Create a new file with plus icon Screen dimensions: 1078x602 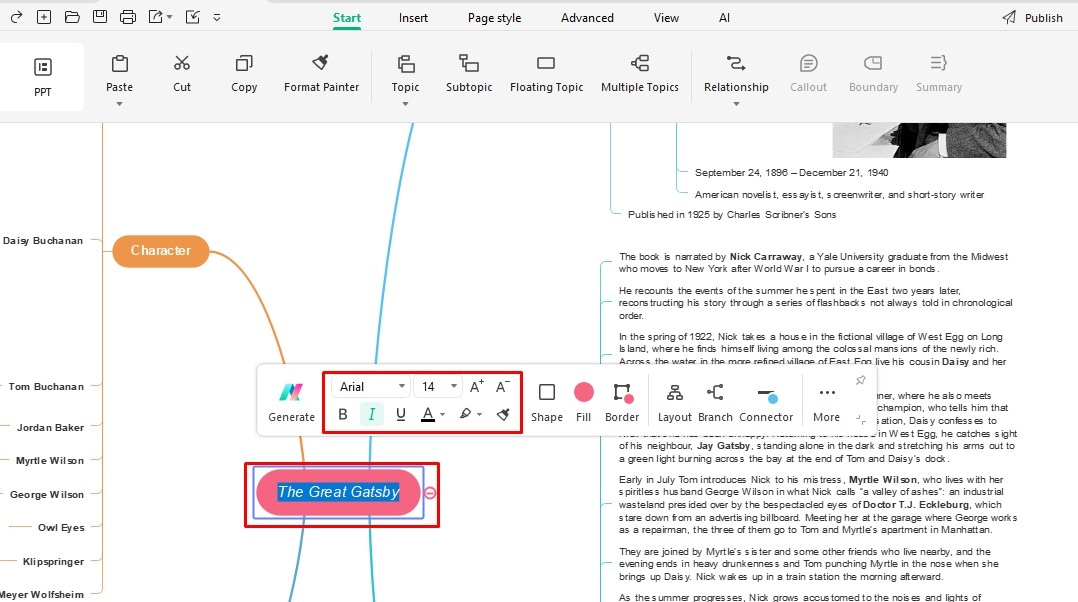coord(44,17)
